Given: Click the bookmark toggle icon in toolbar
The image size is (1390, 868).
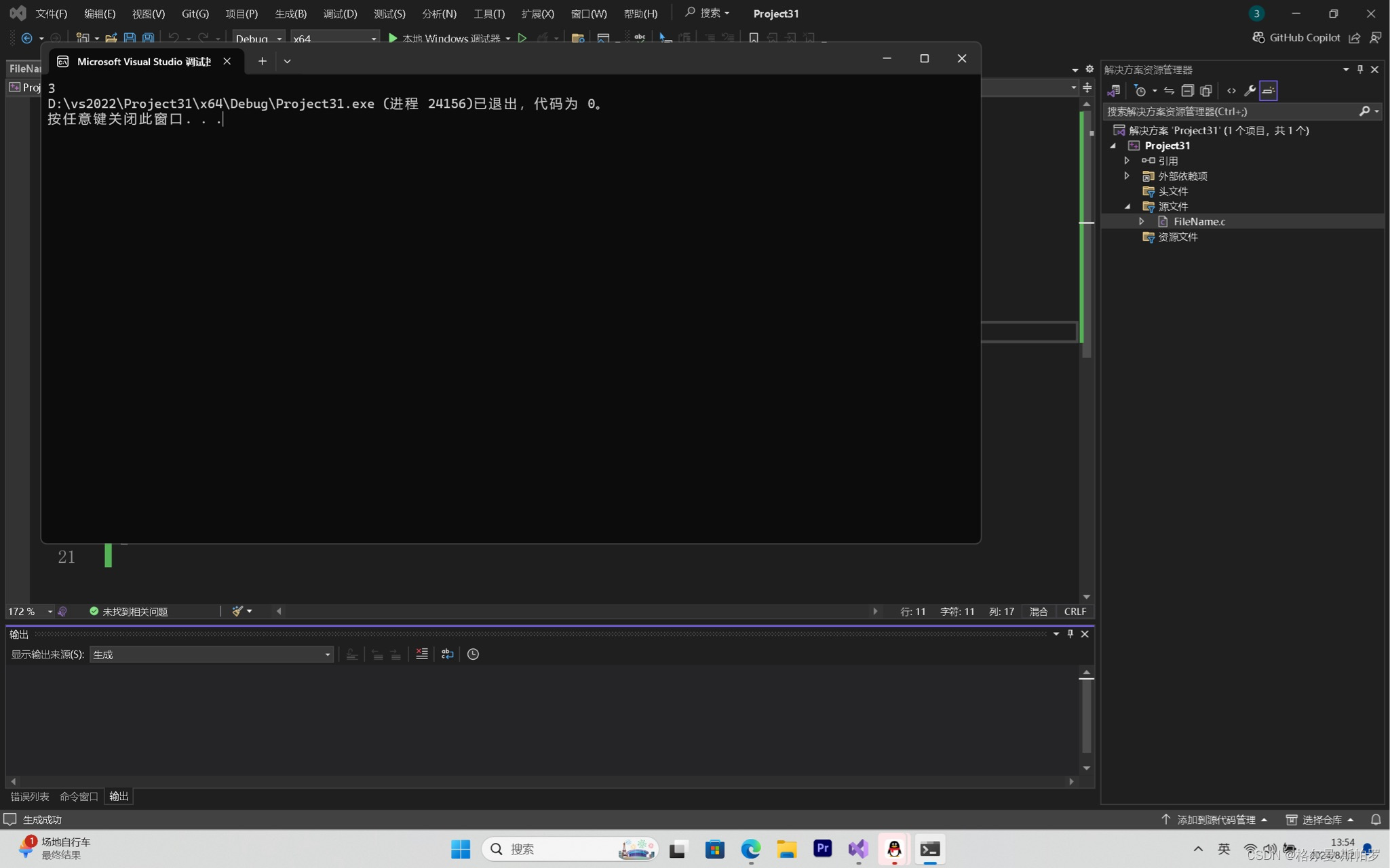Looking at the screenshot, I should [x=753, y=38].
